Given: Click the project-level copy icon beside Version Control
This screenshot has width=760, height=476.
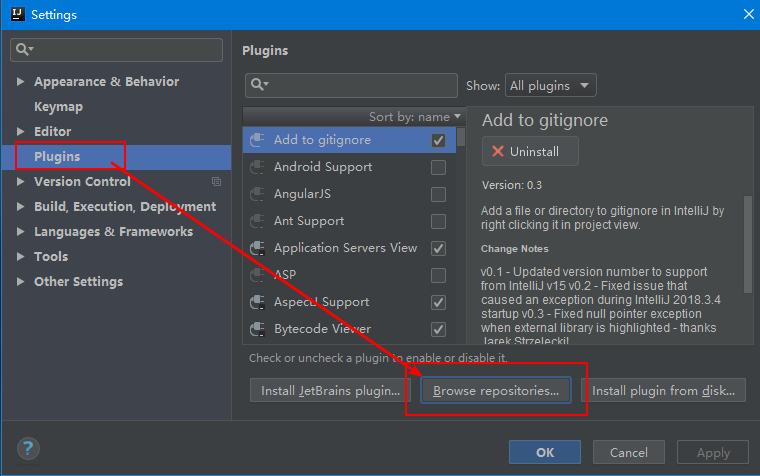Looking at the screenshot, I should tap(216, 181).
